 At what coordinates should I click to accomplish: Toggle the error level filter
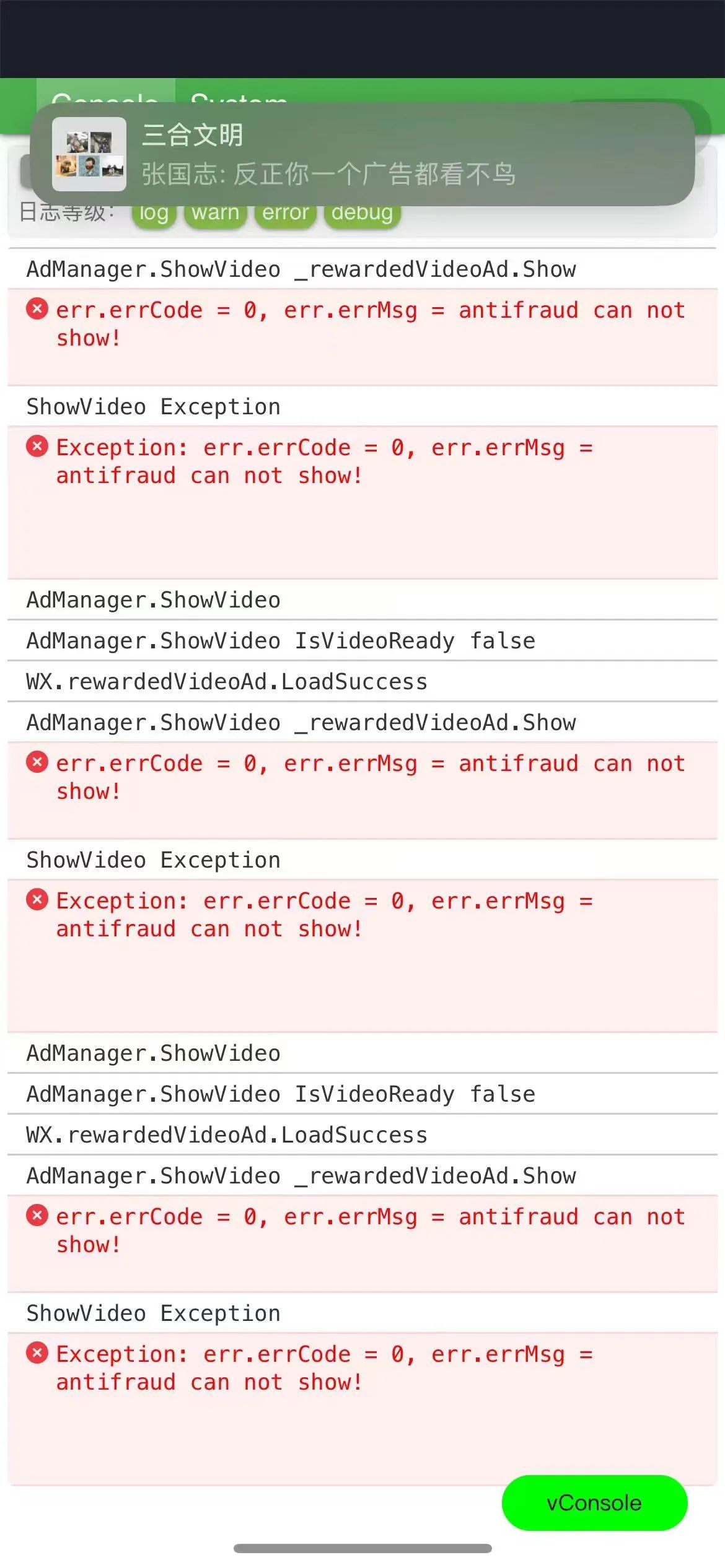tap(285, 214)
